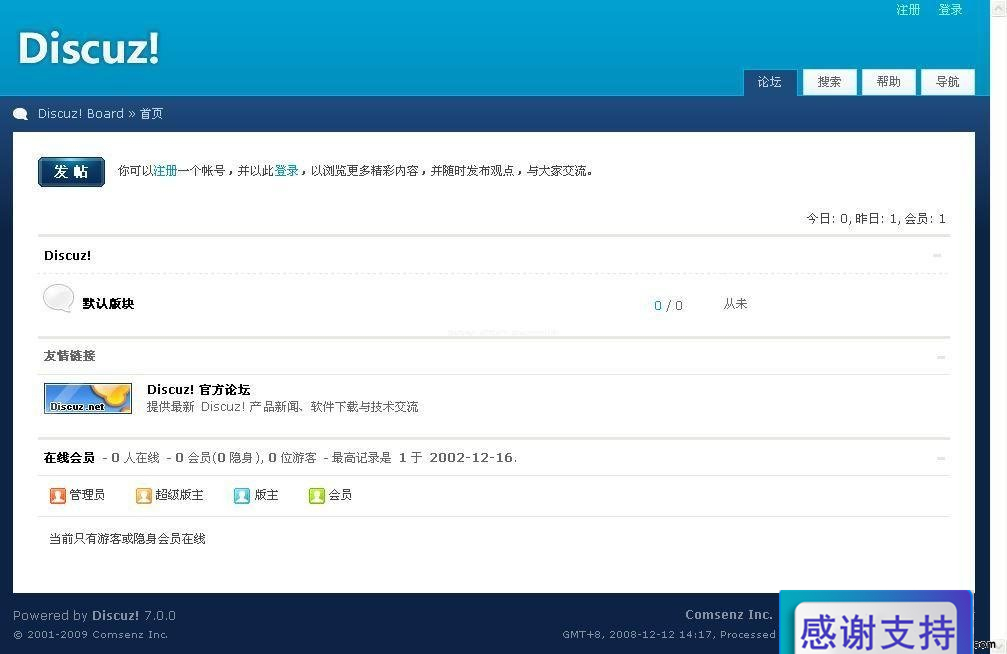The width and height of the screenshot is (1007, 654).
Task: Open the 默认版块 forum link
Action: tap(108, 303)
